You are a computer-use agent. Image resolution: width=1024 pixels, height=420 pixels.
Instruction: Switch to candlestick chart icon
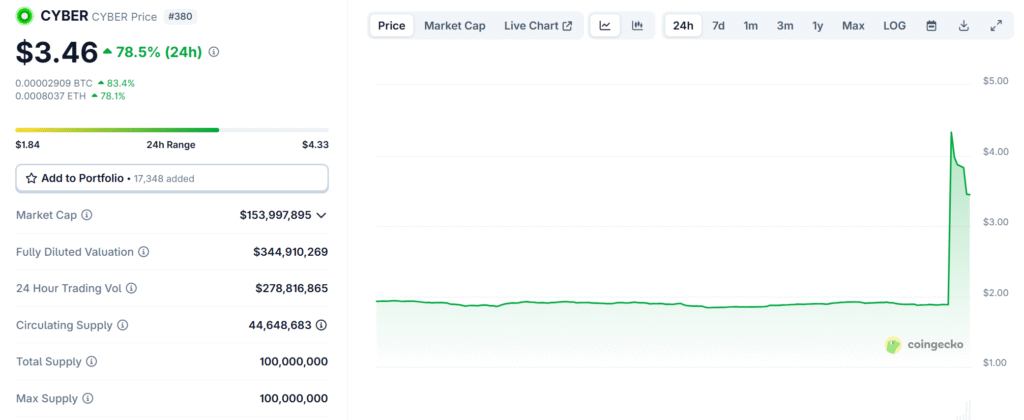tap(637, 26)
